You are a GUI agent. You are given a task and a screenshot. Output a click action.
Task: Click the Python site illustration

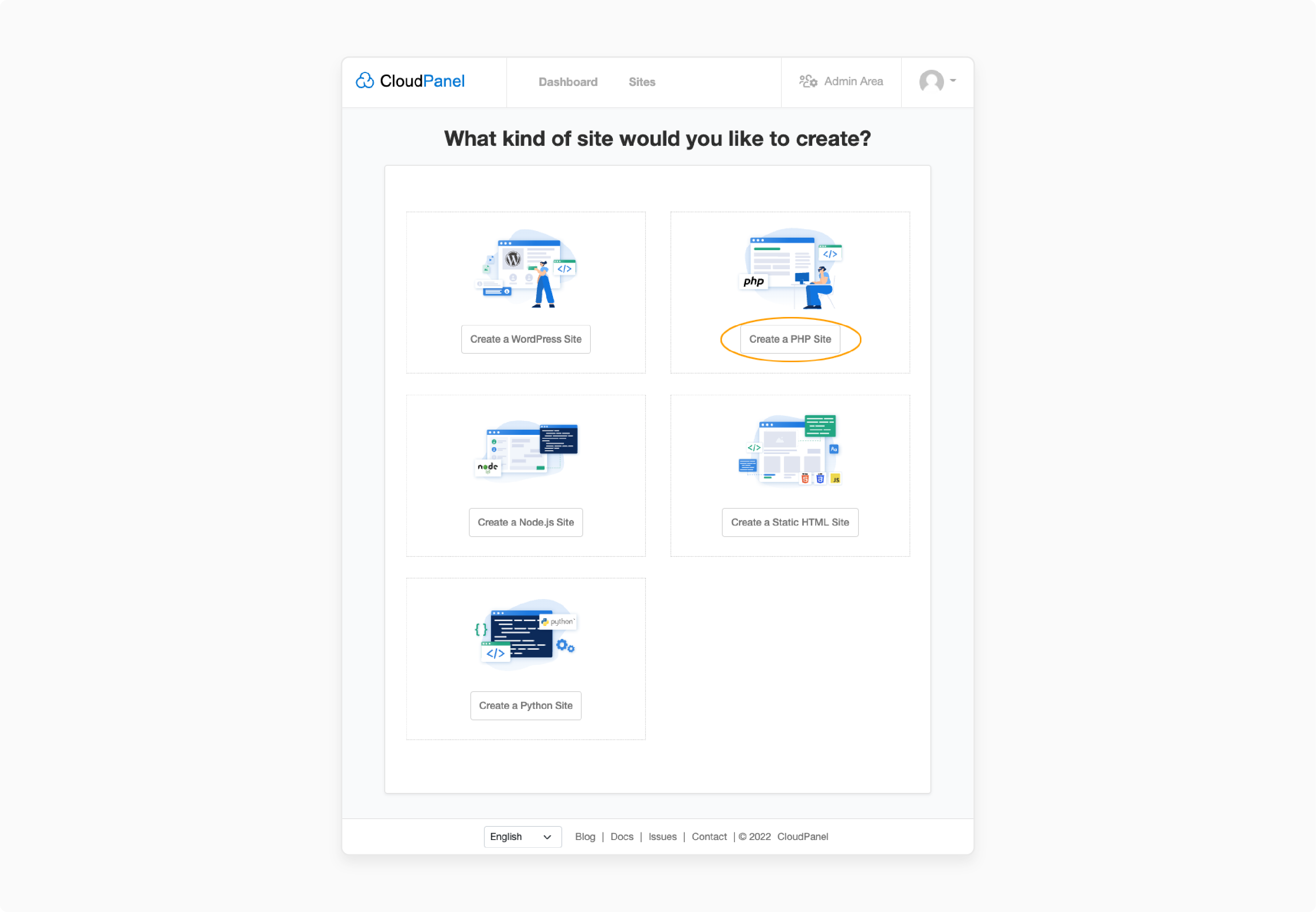(525, 634)
